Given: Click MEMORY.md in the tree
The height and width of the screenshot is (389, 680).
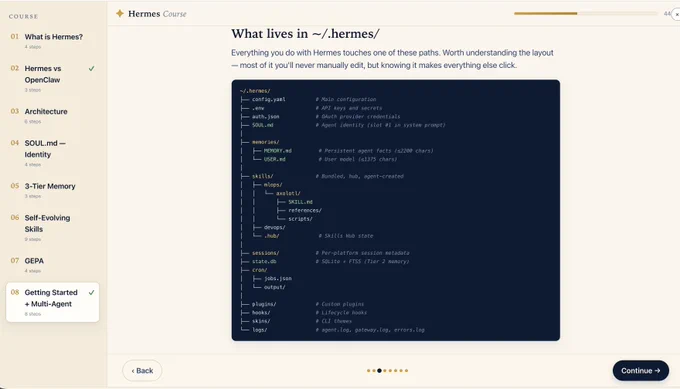Looking at the screenshot, I should (278, 151).
